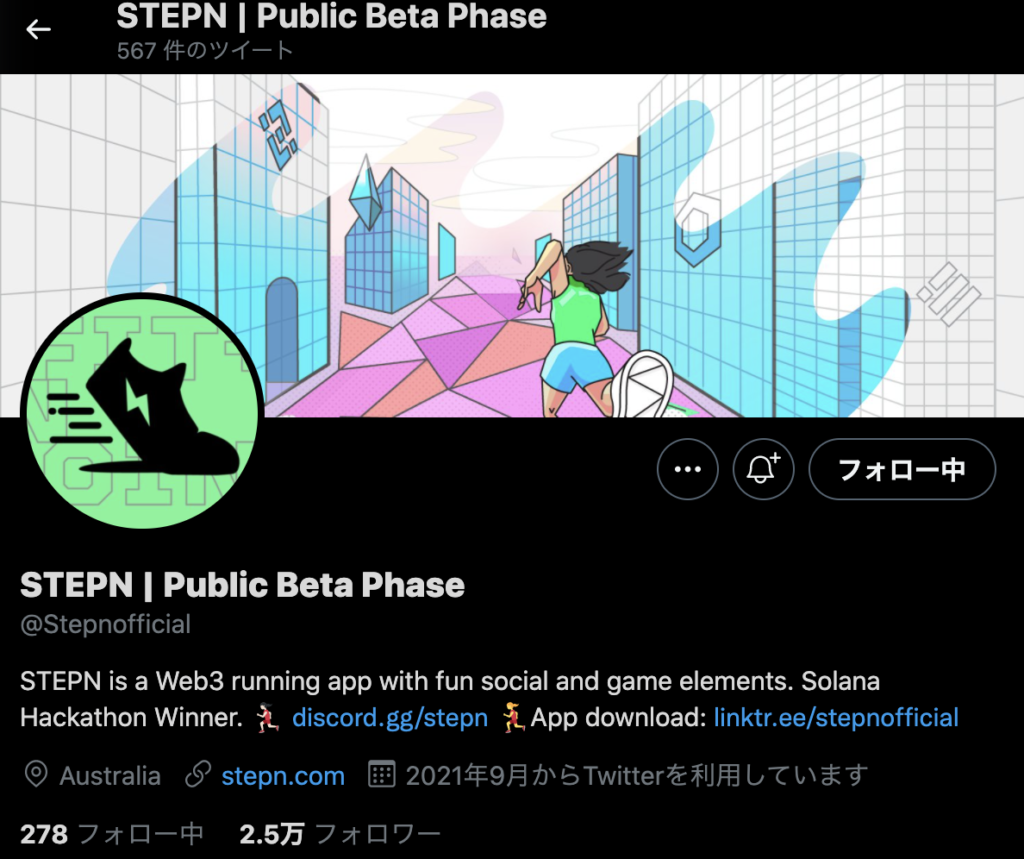Click the chain link icon beside stepn.com
This screenshot has height=859, width=1024.
[197, 775]
